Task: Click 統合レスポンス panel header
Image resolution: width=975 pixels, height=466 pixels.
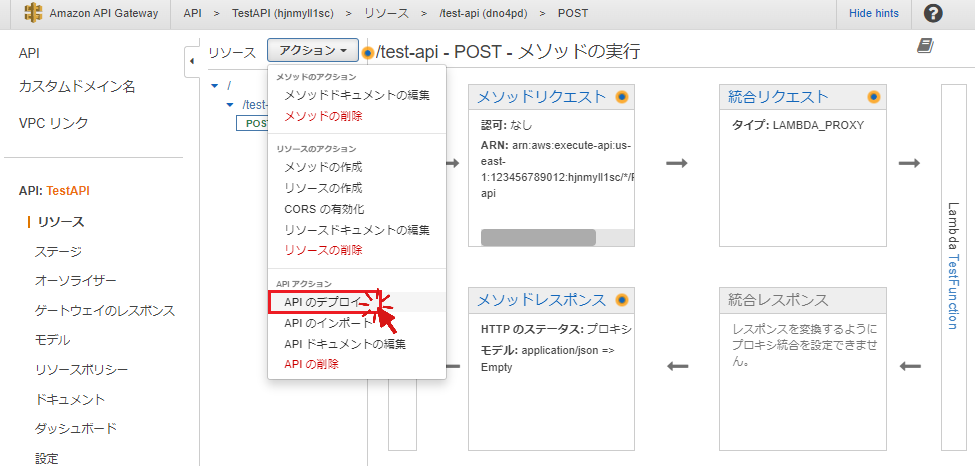Action: tap(802, 301)
